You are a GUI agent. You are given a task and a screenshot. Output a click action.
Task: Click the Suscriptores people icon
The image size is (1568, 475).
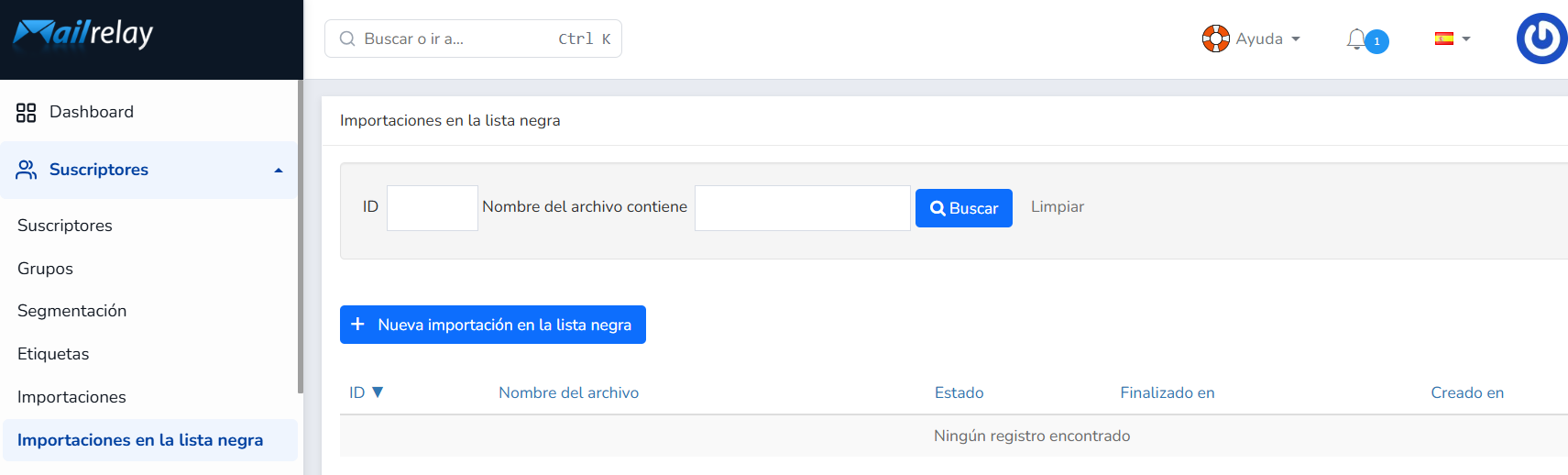(x=26, y=170)
